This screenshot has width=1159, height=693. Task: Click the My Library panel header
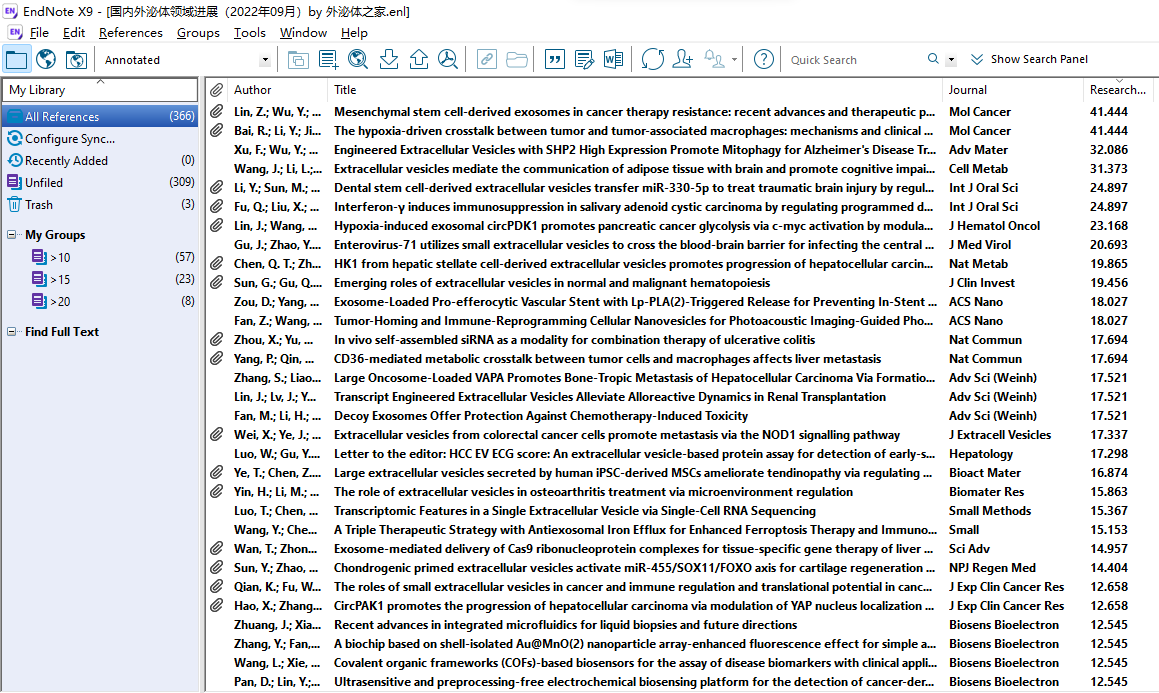click(x=100, y=90)
